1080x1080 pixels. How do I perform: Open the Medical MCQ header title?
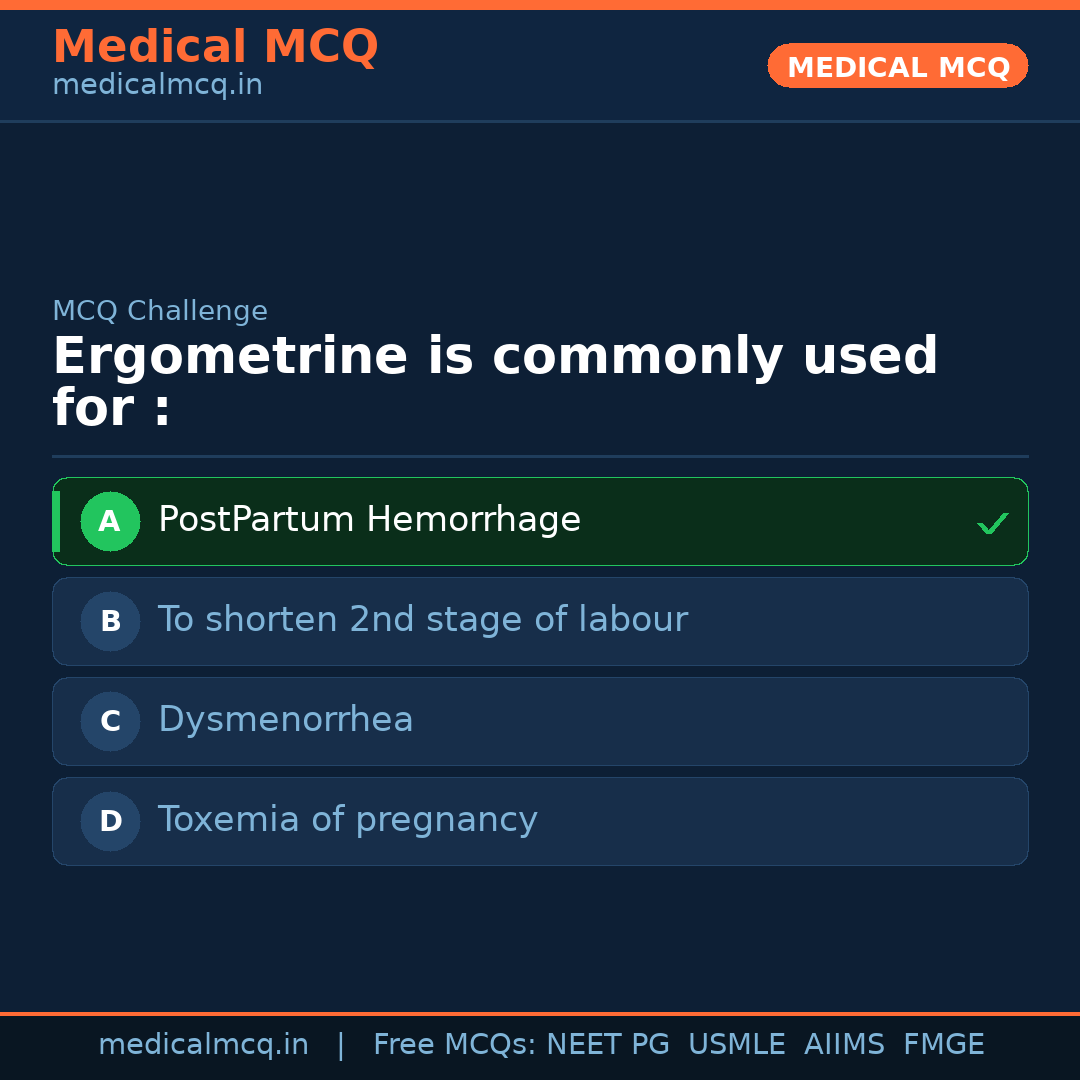(x=215, y=47)
